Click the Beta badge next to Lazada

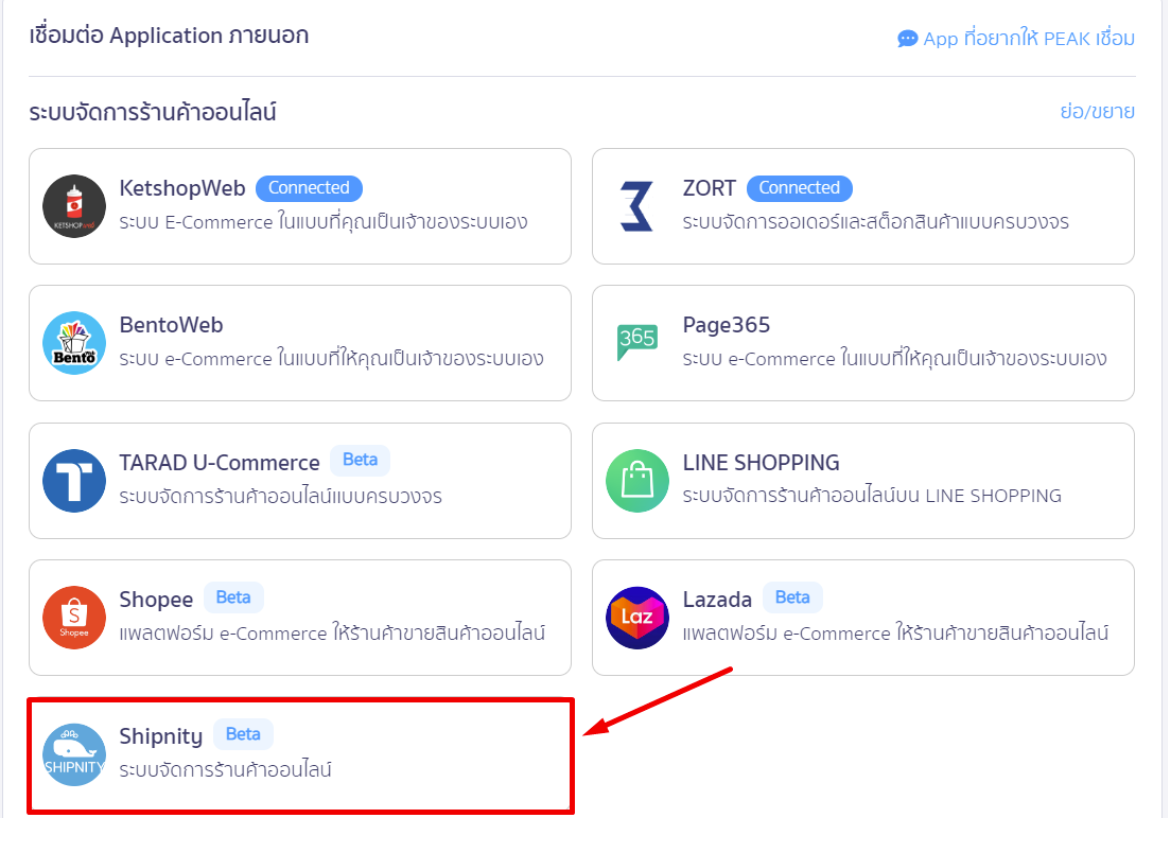[x=793, y=598]
